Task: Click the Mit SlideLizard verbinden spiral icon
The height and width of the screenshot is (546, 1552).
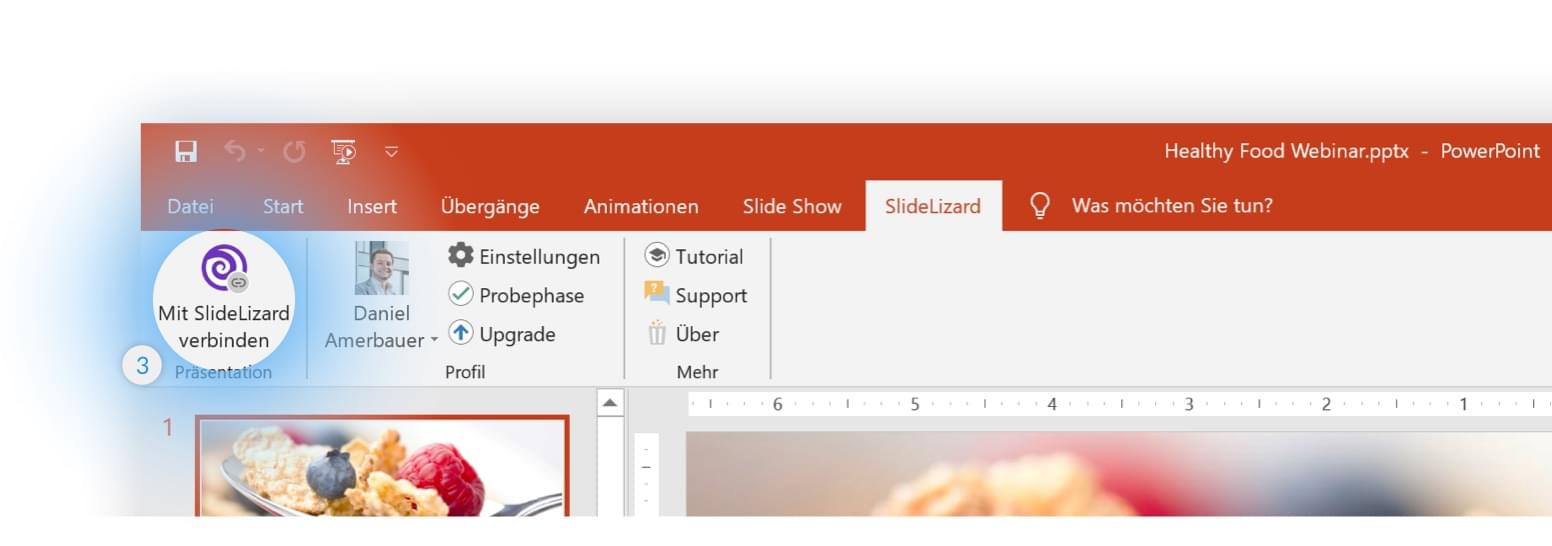Action: pyautogui.click(x=223, y=268)
